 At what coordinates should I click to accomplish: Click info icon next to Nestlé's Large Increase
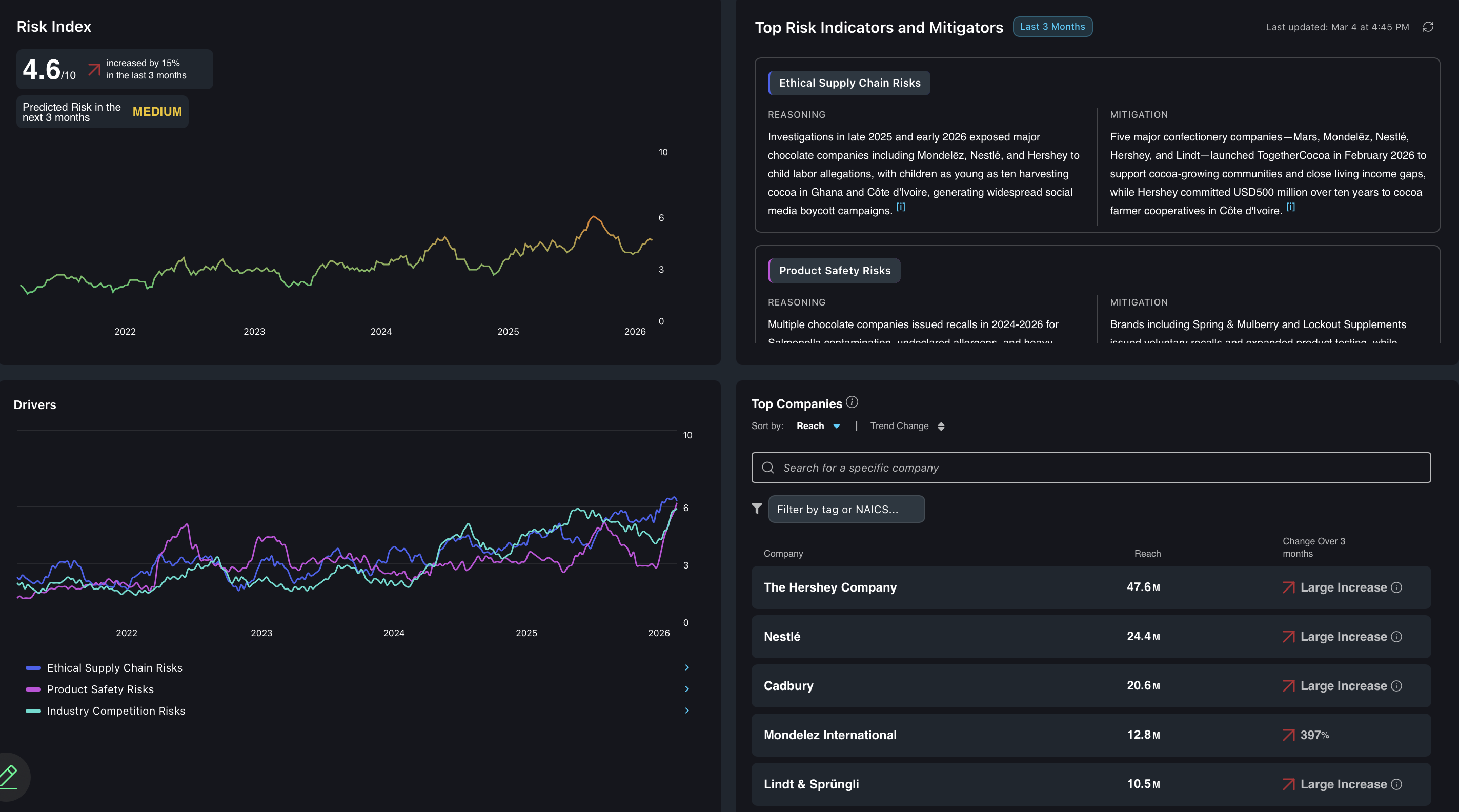point(1396,637)
